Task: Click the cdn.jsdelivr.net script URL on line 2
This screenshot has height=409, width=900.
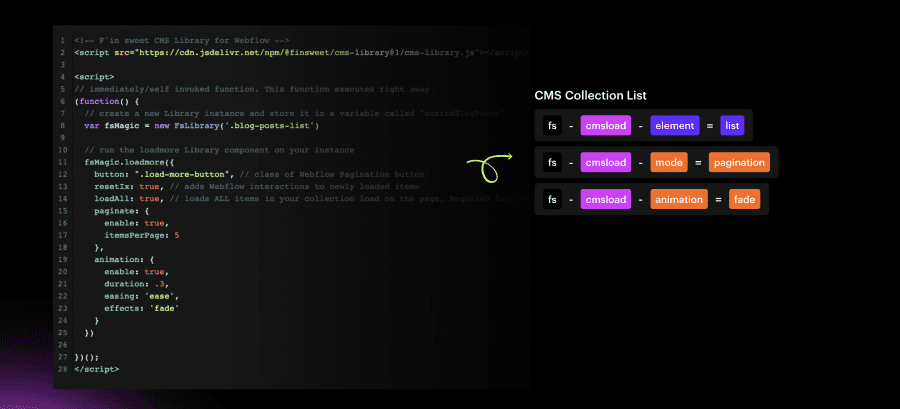Action: pyautogui.click(x=307, y=53)
